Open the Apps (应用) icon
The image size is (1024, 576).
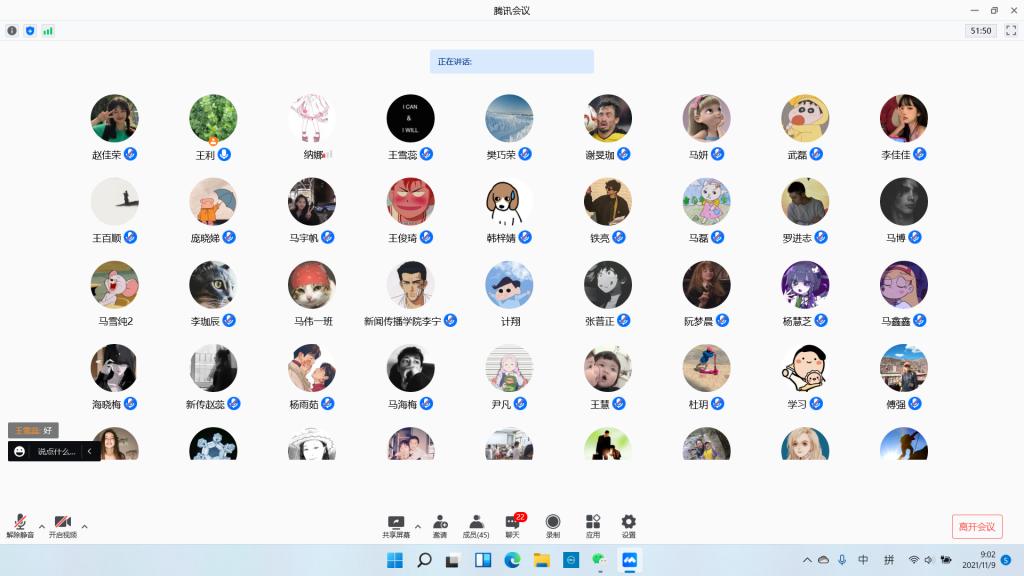pos(593,524)
